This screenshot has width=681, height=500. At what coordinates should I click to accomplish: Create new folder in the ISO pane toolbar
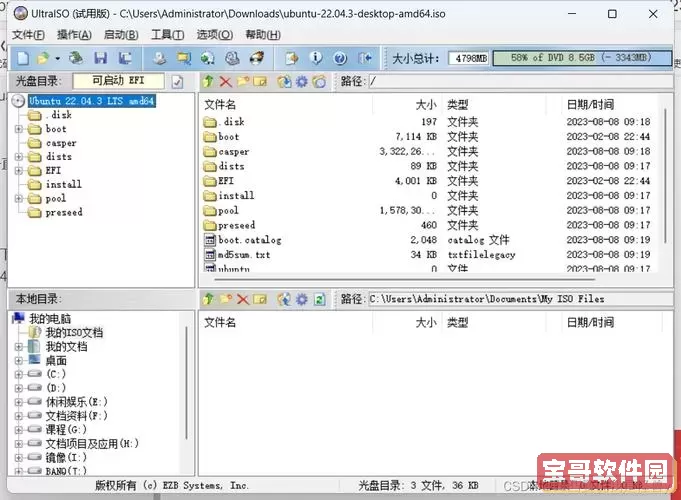coord(243,81)
